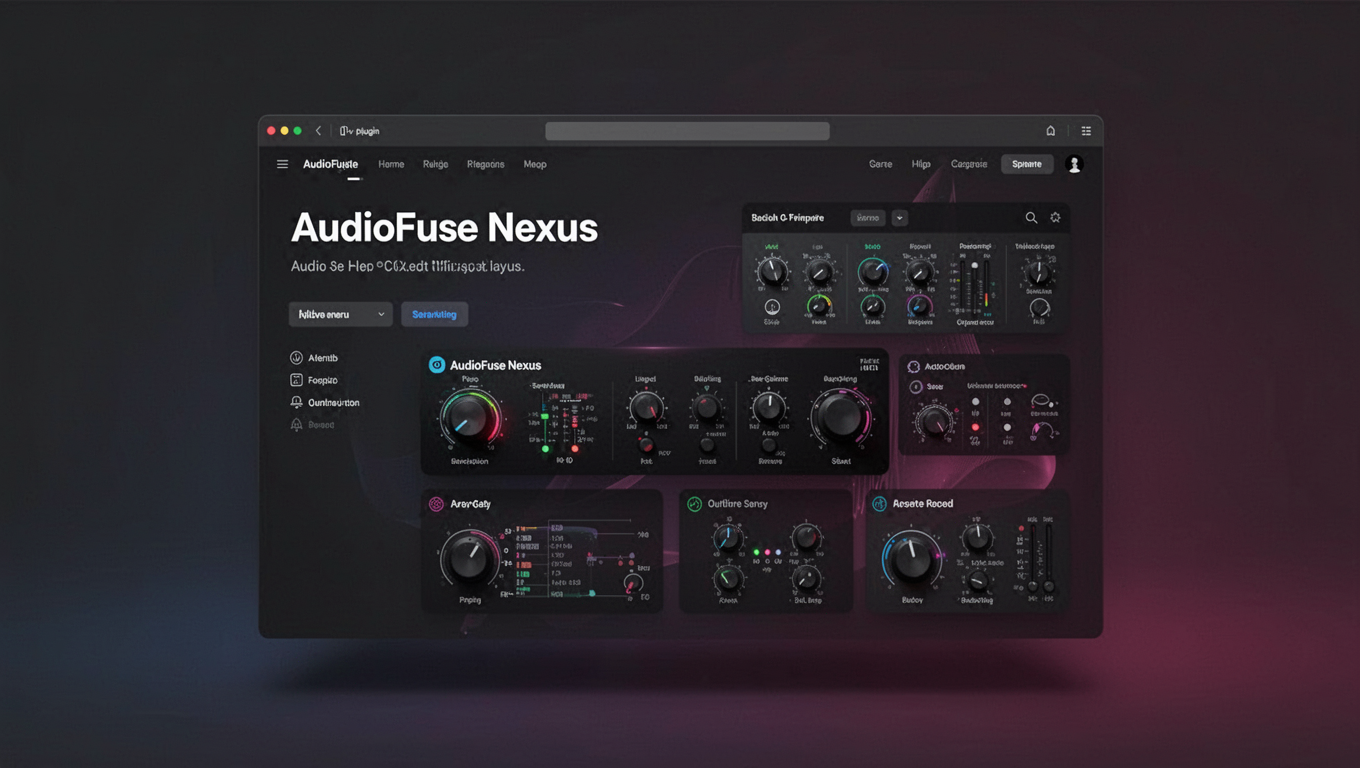
Task: Click the Alemtib sidebar icon
Action: tap(296, 357)
